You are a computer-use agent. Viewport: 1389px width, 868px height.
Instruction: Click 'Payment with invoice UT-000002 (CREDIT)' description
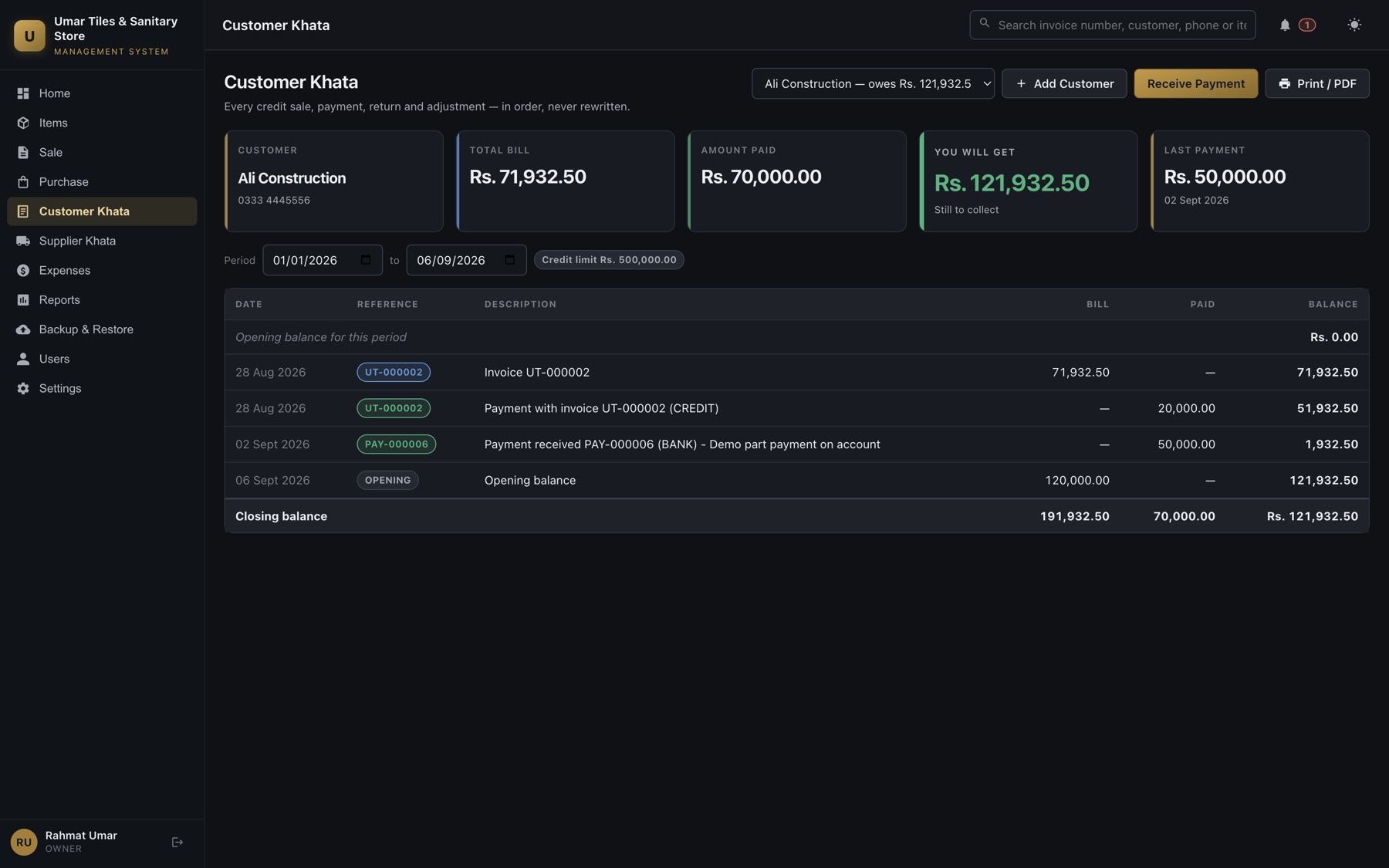click(x=601, y=408)
